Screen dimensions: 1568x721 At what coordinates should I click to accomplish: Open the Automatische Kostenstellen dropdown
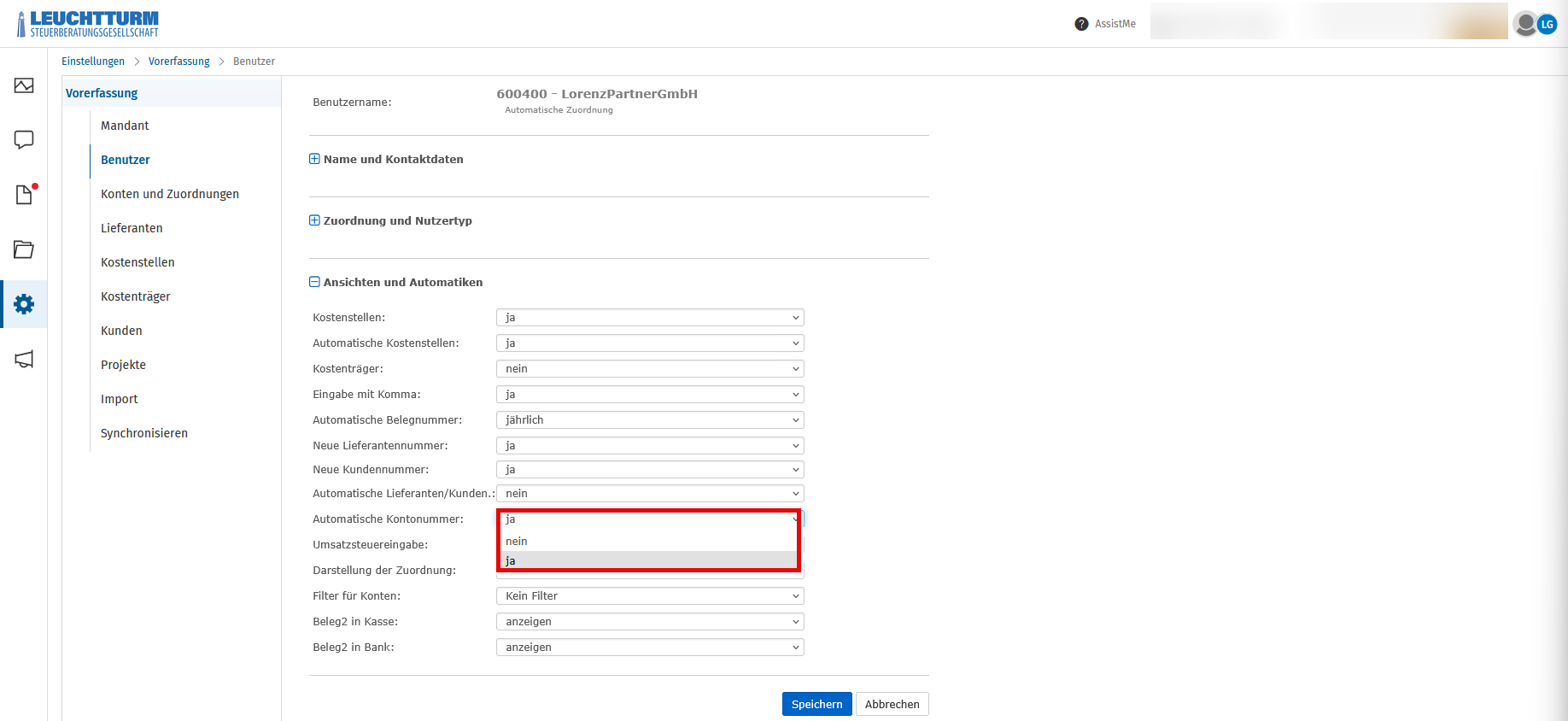pyautogui.click(x=650, y=343)
